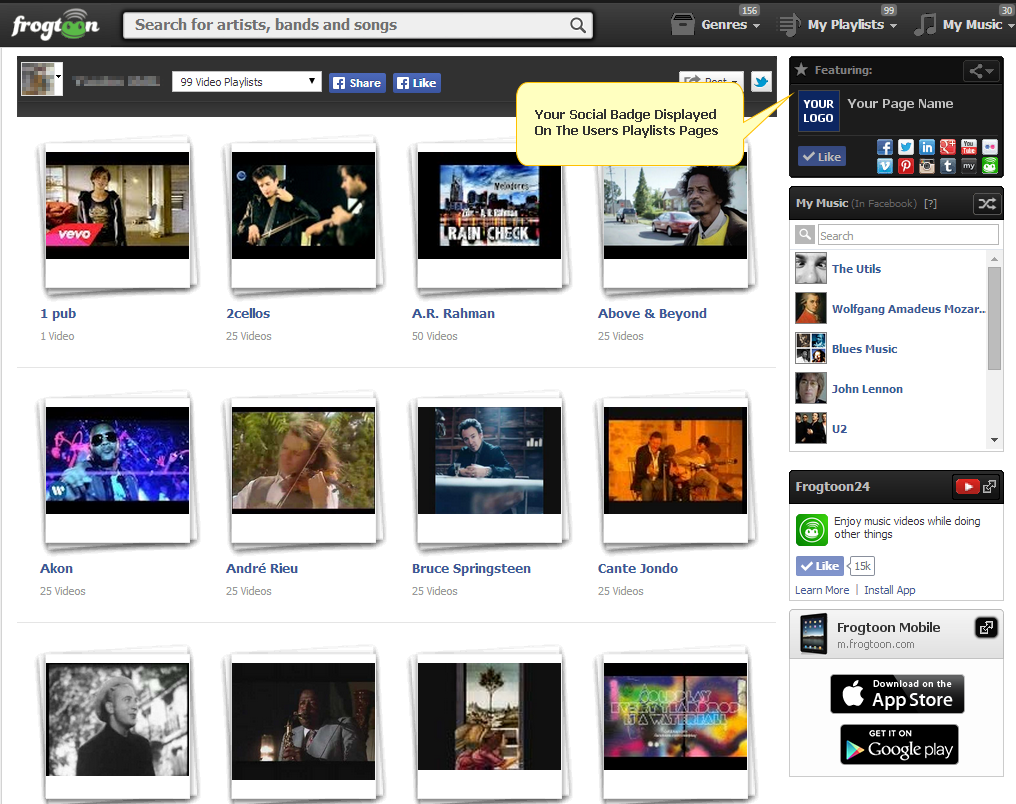Expand the user avatar dropdown arrow
This screenshot has width=1016, height=804.
[60, 77]
